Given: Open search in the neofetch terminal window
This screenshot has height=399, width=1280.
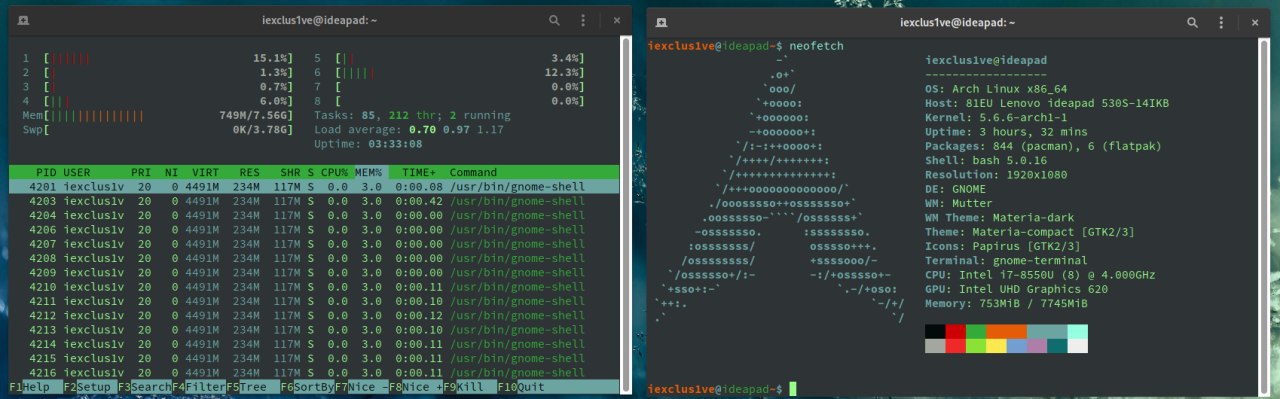Looking at the screenshot, I should coord(1192,21).
